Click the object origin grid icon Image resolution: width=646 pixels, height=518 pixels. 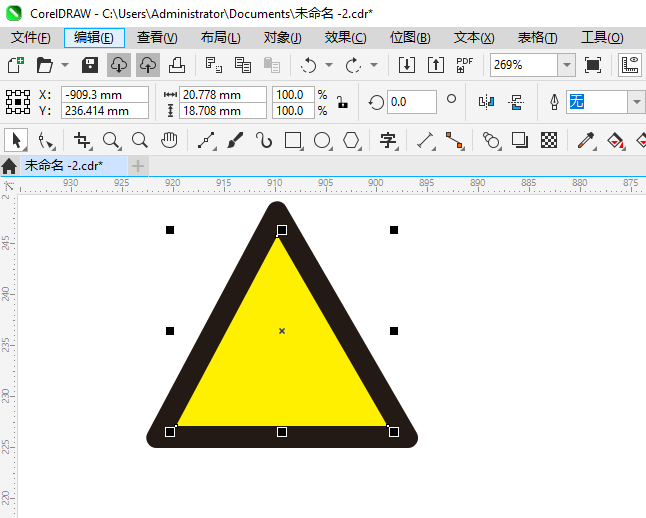point(18,102)
